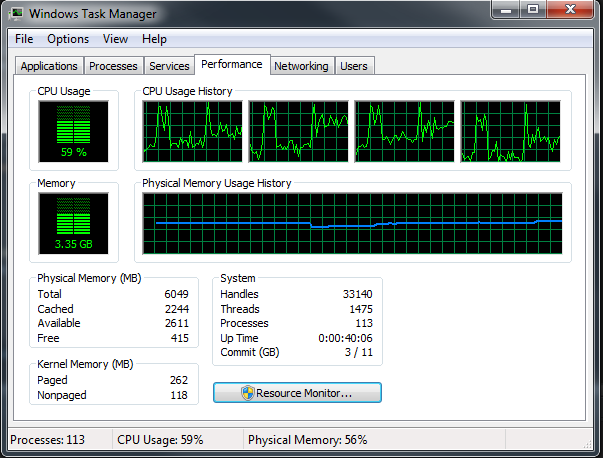
Task: Show the Users tab
Action: point(353,66)
